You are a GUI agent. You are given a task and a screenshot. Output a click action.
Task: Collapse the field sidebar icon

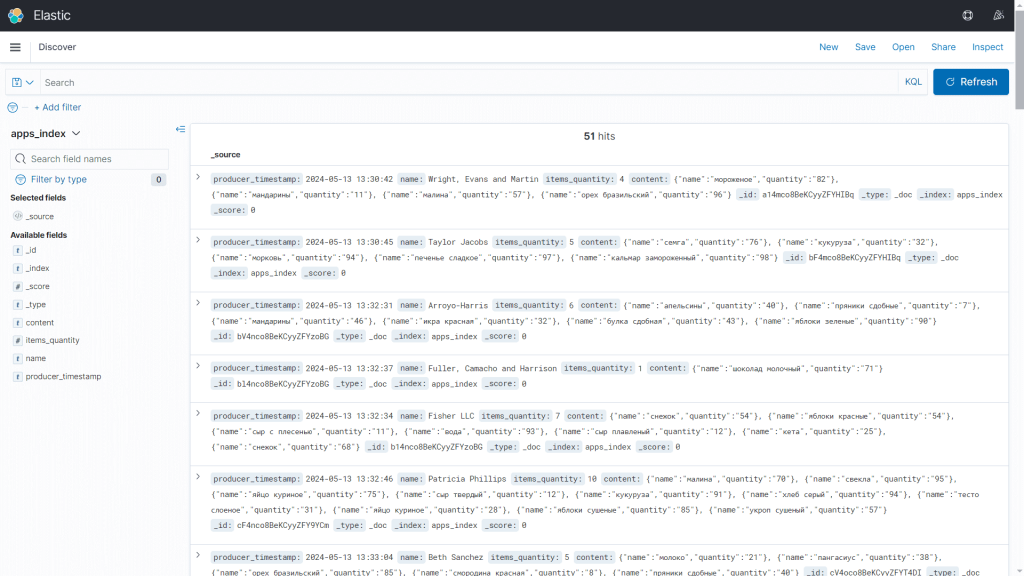(x=180, y=129)
